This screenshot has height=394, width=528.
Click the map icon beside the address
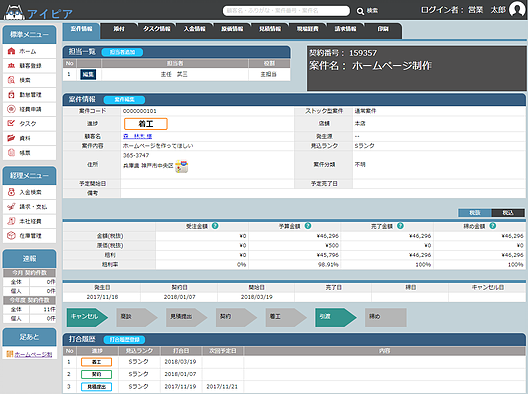tap(182, 166)
